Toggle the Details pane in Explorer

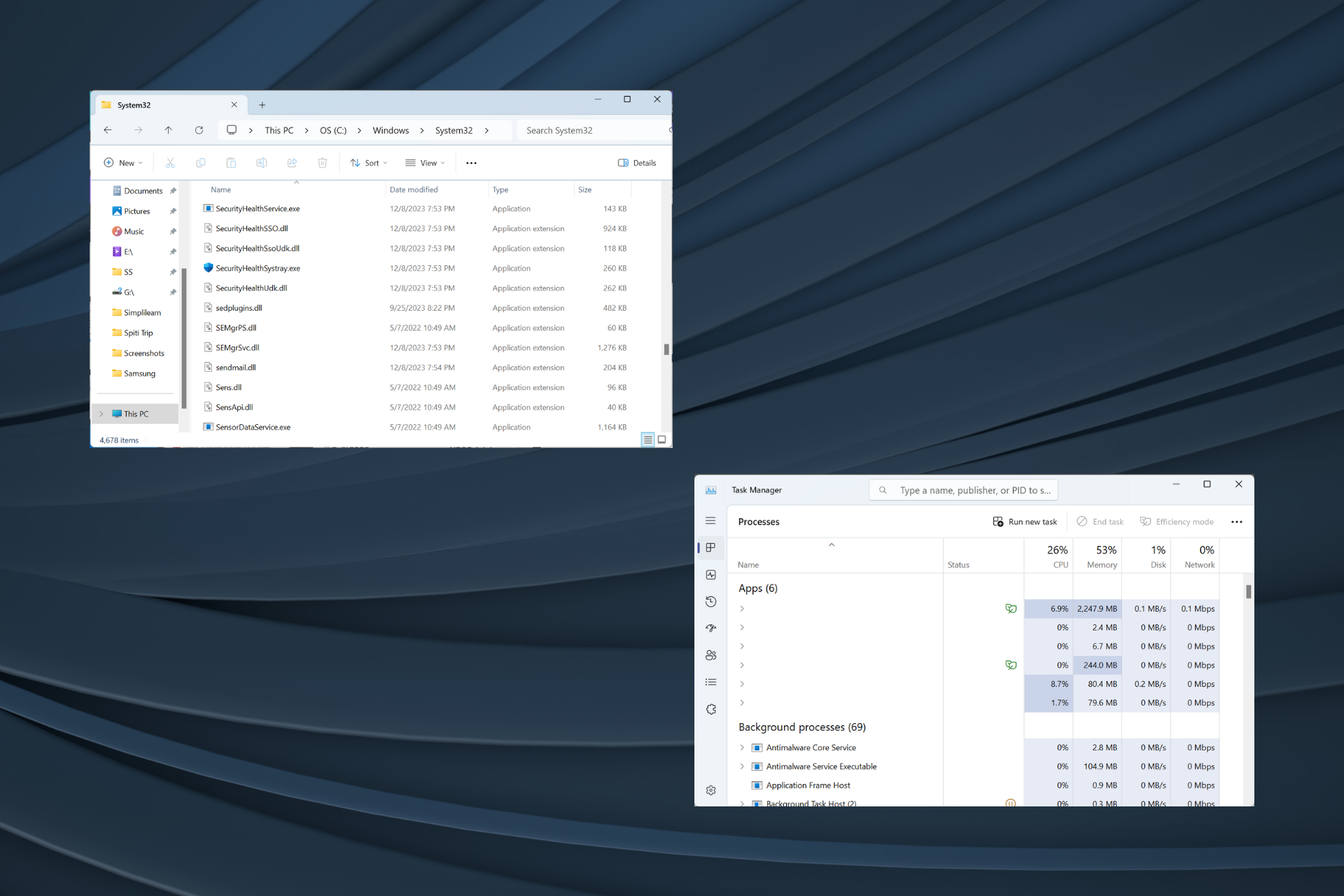637,163
